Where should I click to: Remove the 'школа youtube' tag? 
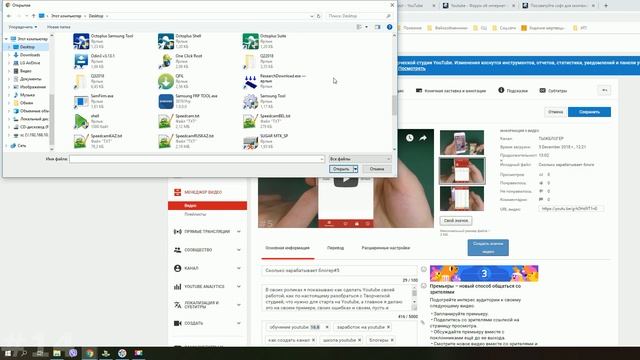tap(359, 340)
